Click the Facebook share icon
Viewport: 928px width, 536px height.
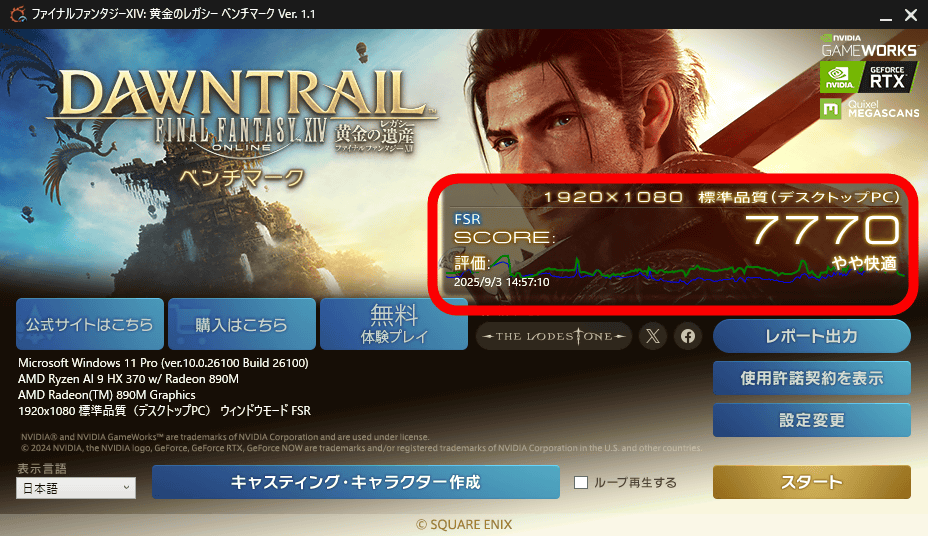click(688, 336)
